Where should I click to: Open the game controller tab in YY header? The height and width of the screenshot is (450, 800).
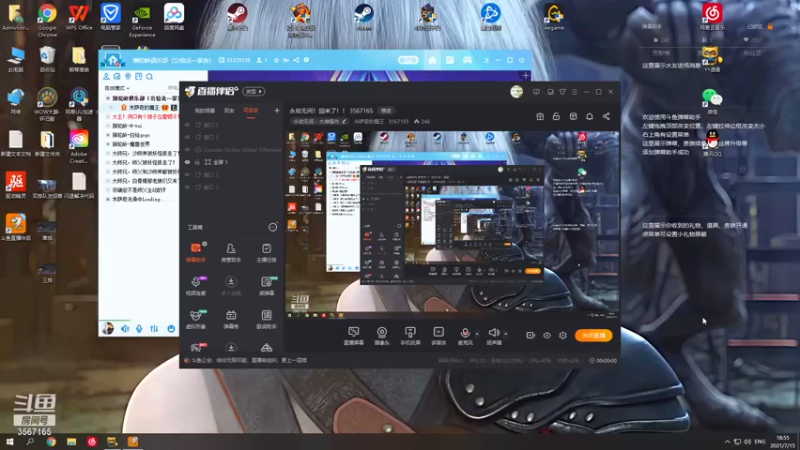pos(467,60)
